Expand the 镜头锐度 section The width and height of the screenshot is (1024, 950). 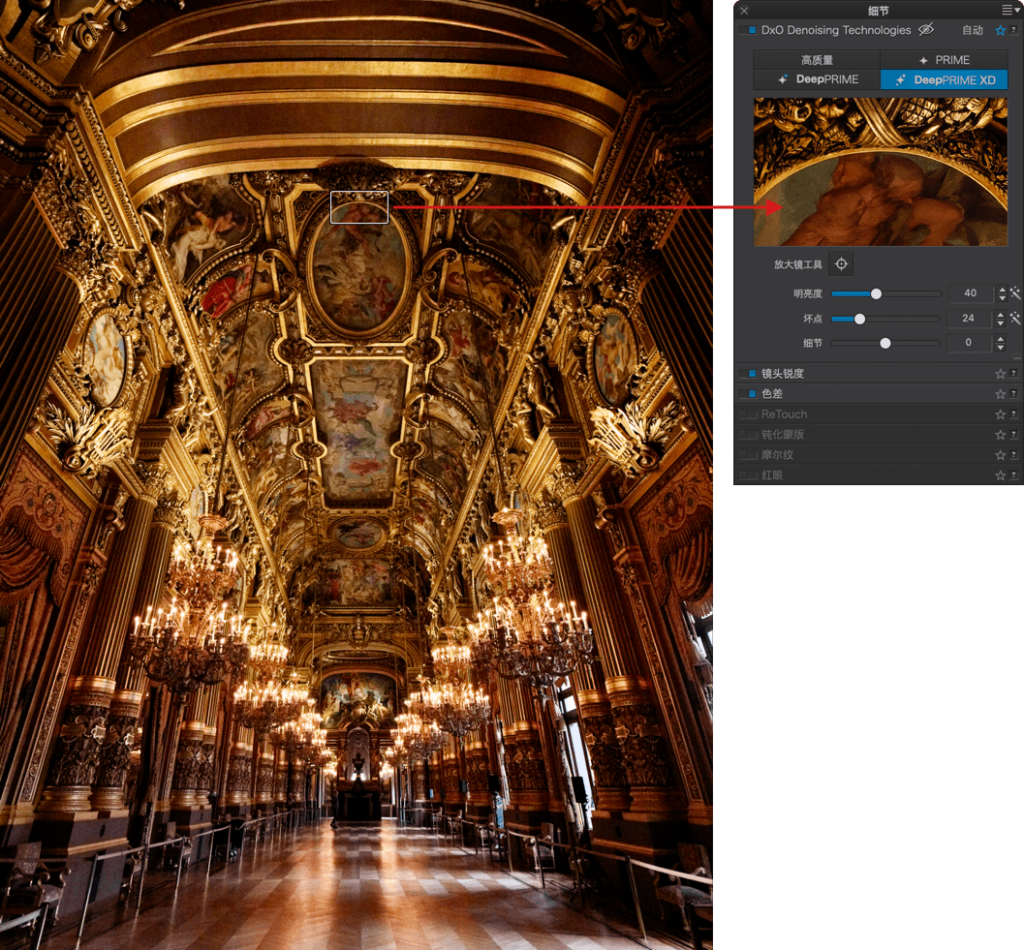tap(782, 373)
